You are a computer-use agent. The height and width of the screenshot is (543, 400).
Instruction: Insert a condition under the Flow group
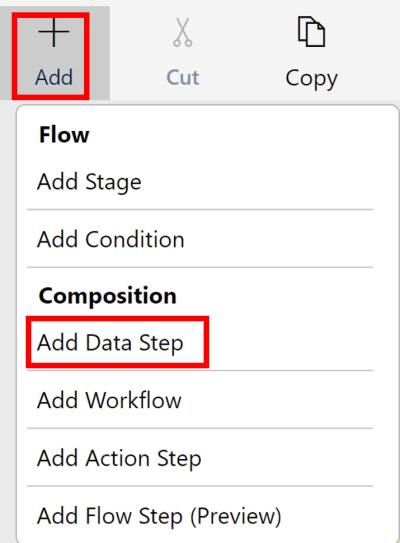pos(111,239)
